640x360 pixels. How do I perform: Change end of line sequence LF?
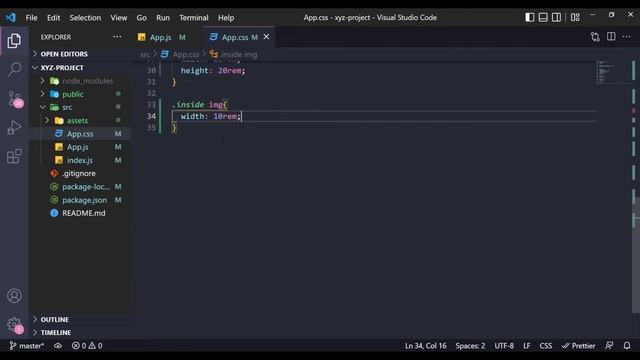pos(527,346)
